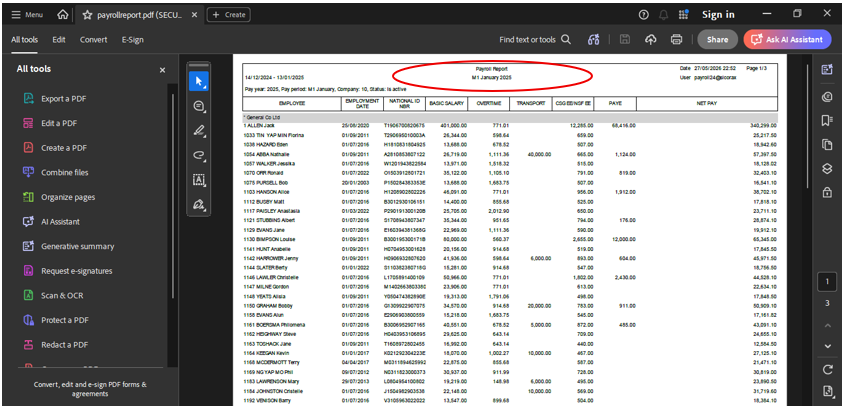The image size is (844, 407).
Task: Open generative summary panel in right rail
Action: tap(827, 69)
